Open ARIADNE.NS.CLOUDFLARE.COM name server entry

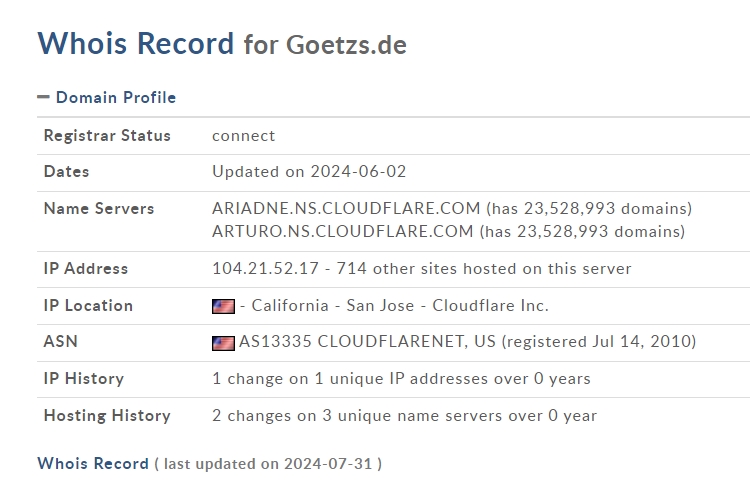pyautogui.click(x=346, y=208)
